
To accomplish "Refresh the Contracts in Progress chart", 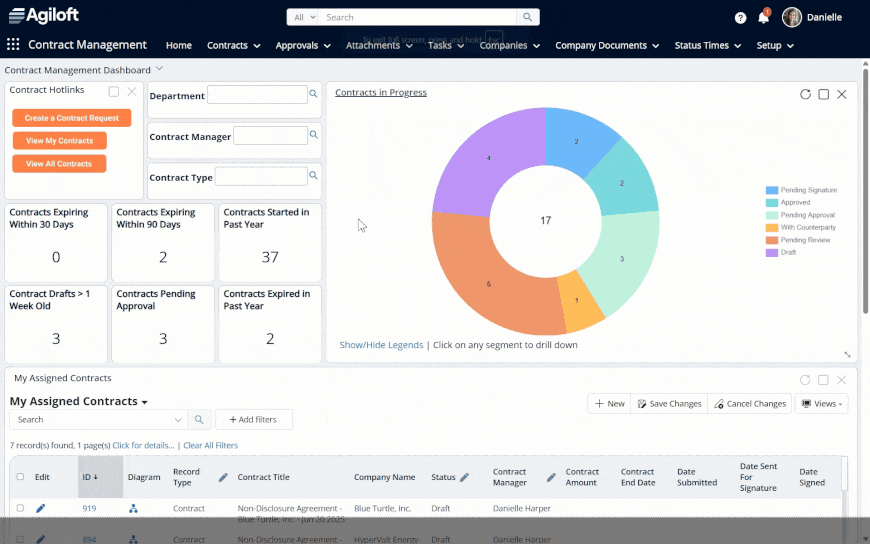I will (x=805, y=94).
